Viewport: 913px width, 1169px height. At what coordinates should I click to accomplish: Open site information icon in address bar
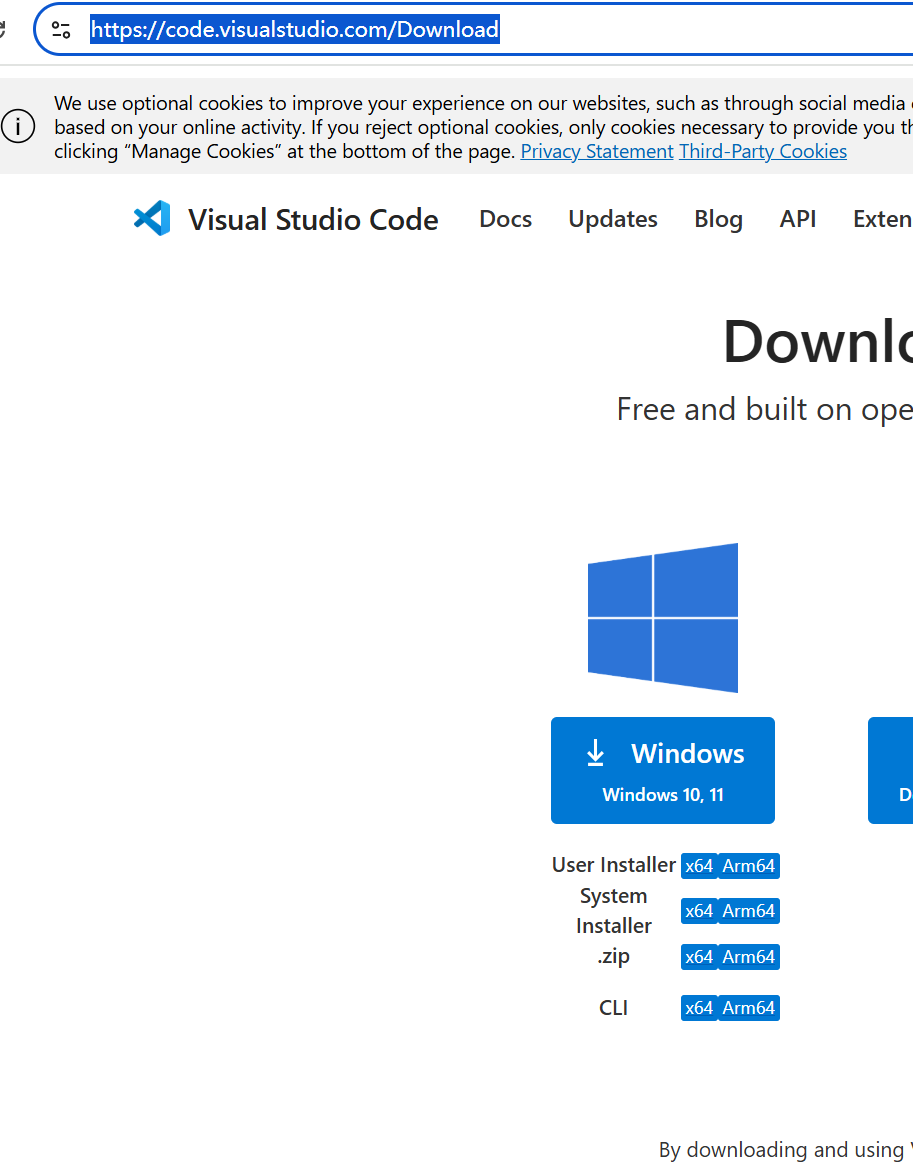coord(61,30)
